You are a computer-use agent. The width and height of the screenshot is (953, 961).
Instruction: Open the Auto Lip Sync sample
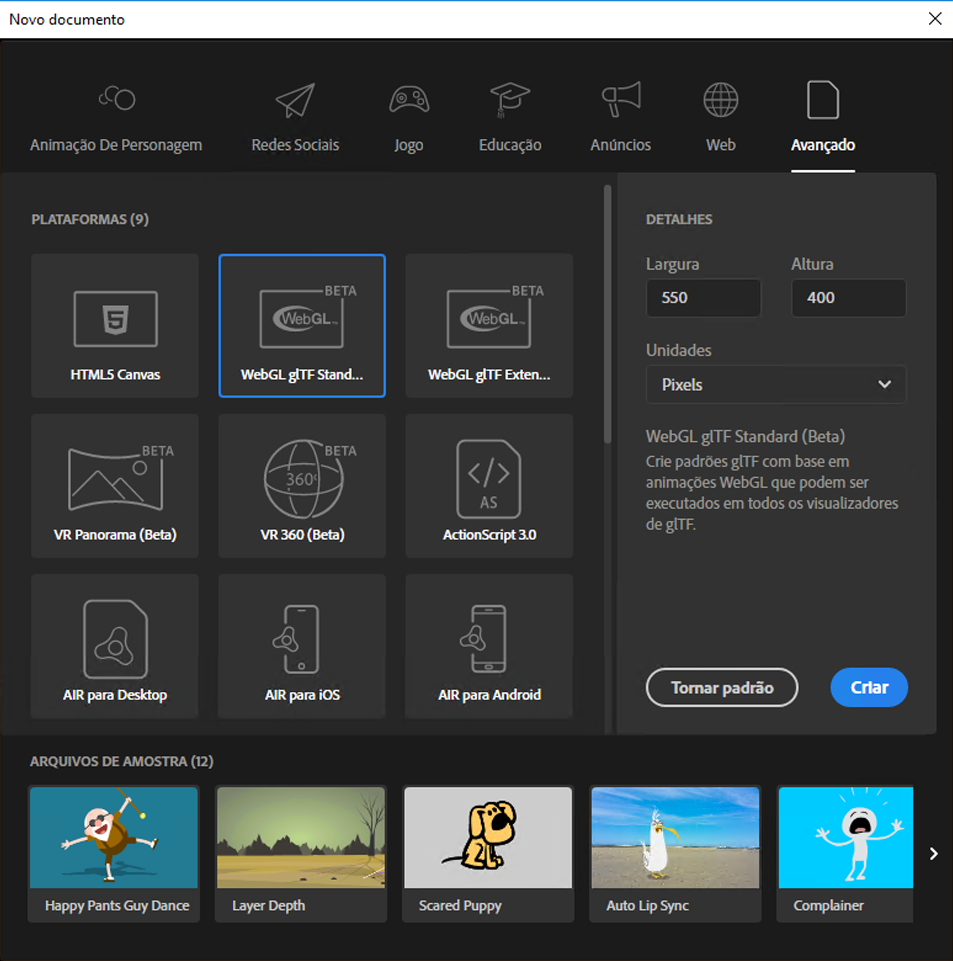click(x=674, y=838)
